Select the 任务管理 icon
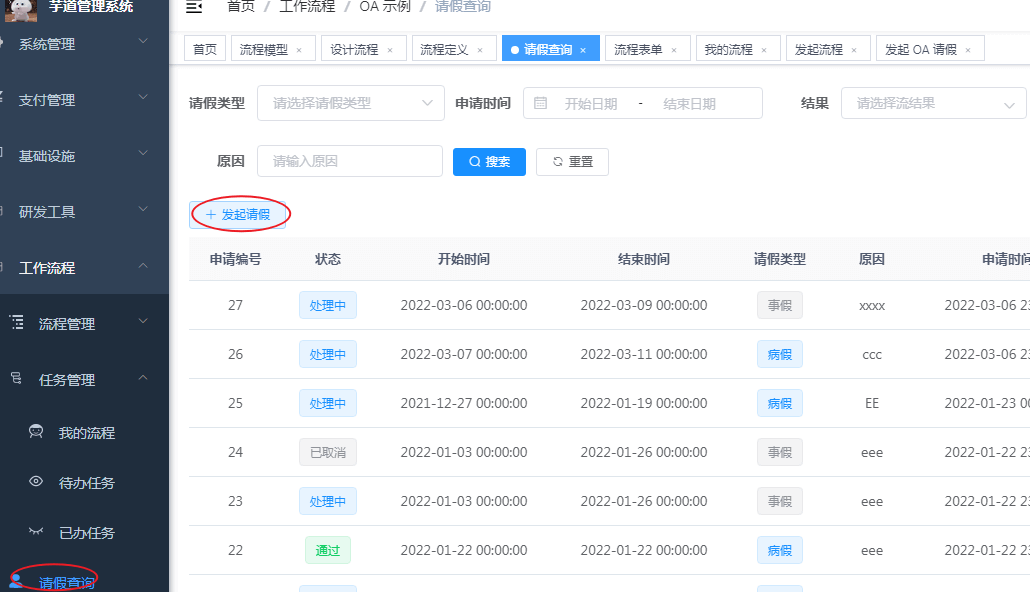 (16, 379)
